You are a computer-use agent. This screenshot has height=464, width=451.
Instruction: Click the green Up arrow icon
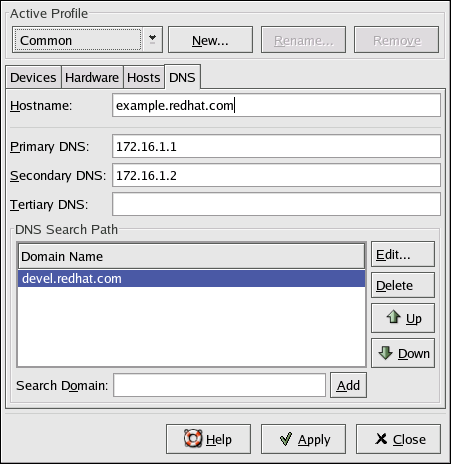393,317
